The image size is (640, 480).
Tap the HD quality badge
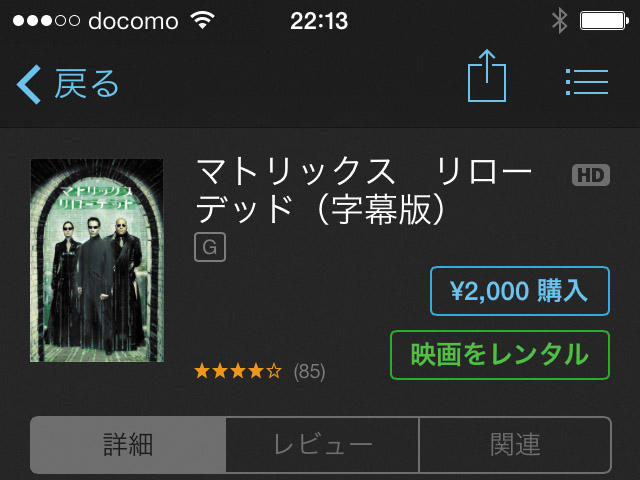591,175
